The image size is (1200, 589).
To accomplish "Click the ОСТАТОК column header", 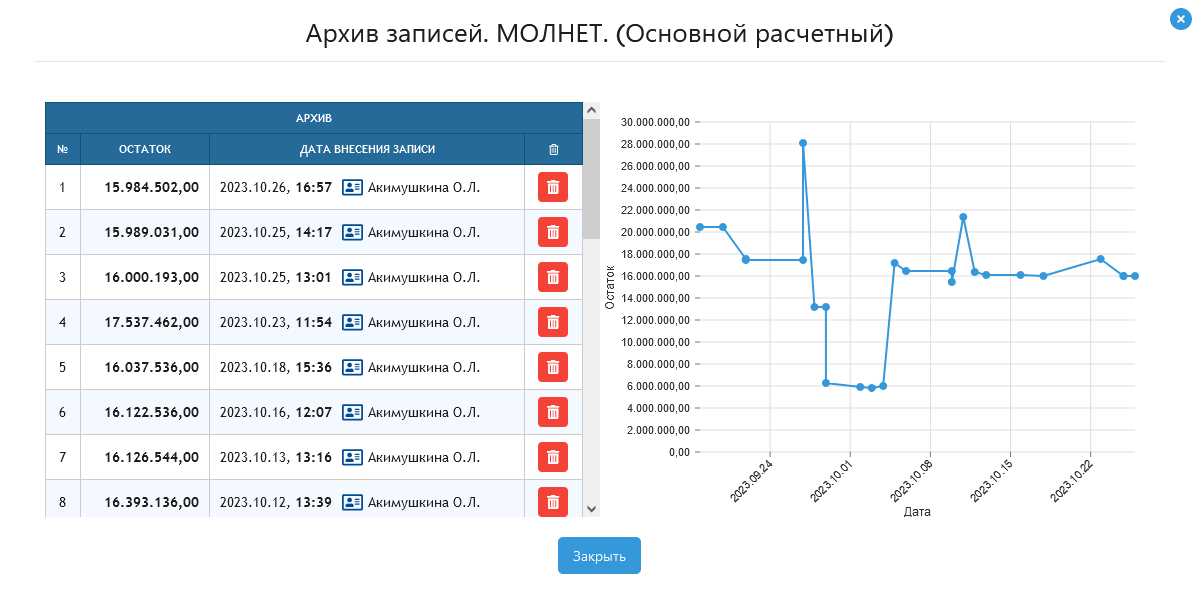I will click(x=145, y=149).
